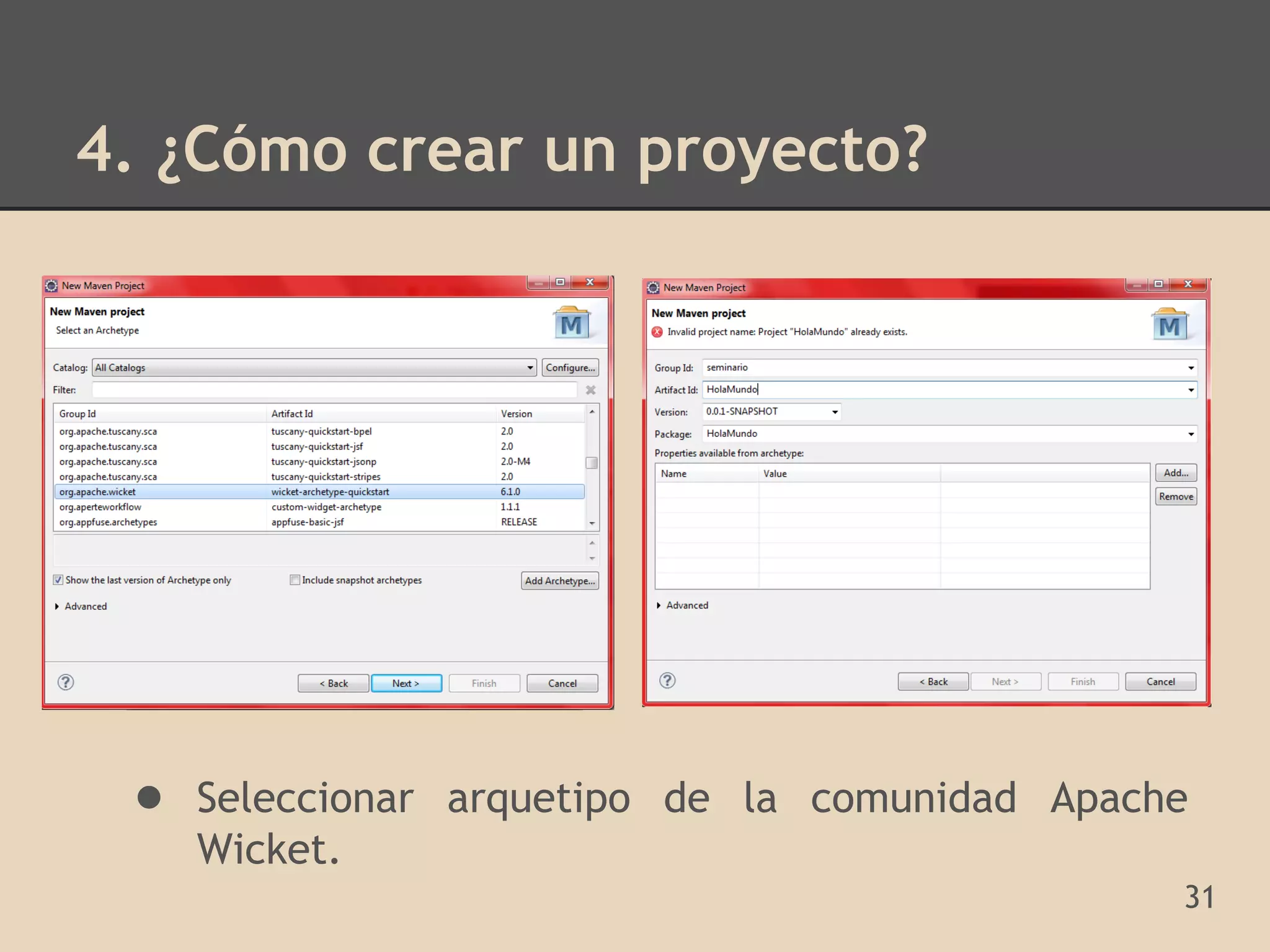Click < Back in the right project dialog
1270x952 pixels.
click(x=933, y=682)
